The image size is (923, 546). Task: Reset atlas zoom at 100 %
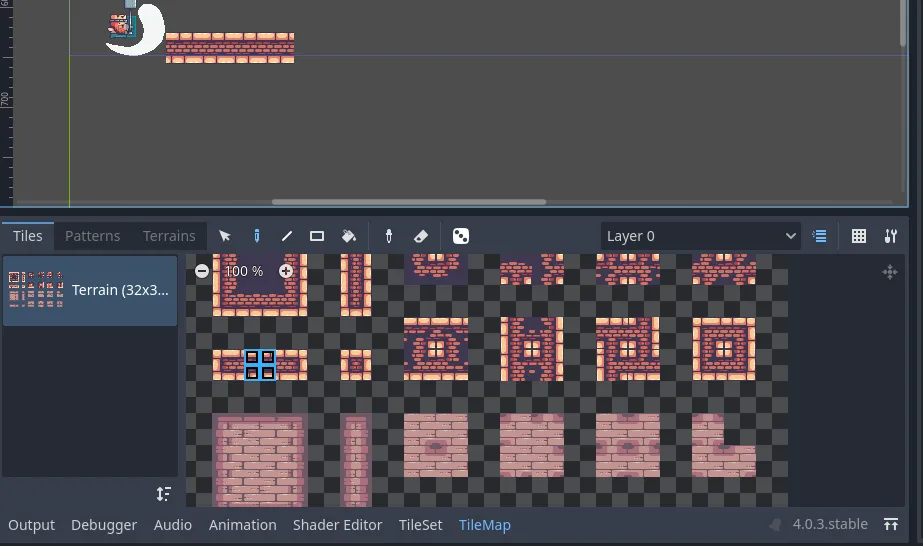click(x=244, y=271)
